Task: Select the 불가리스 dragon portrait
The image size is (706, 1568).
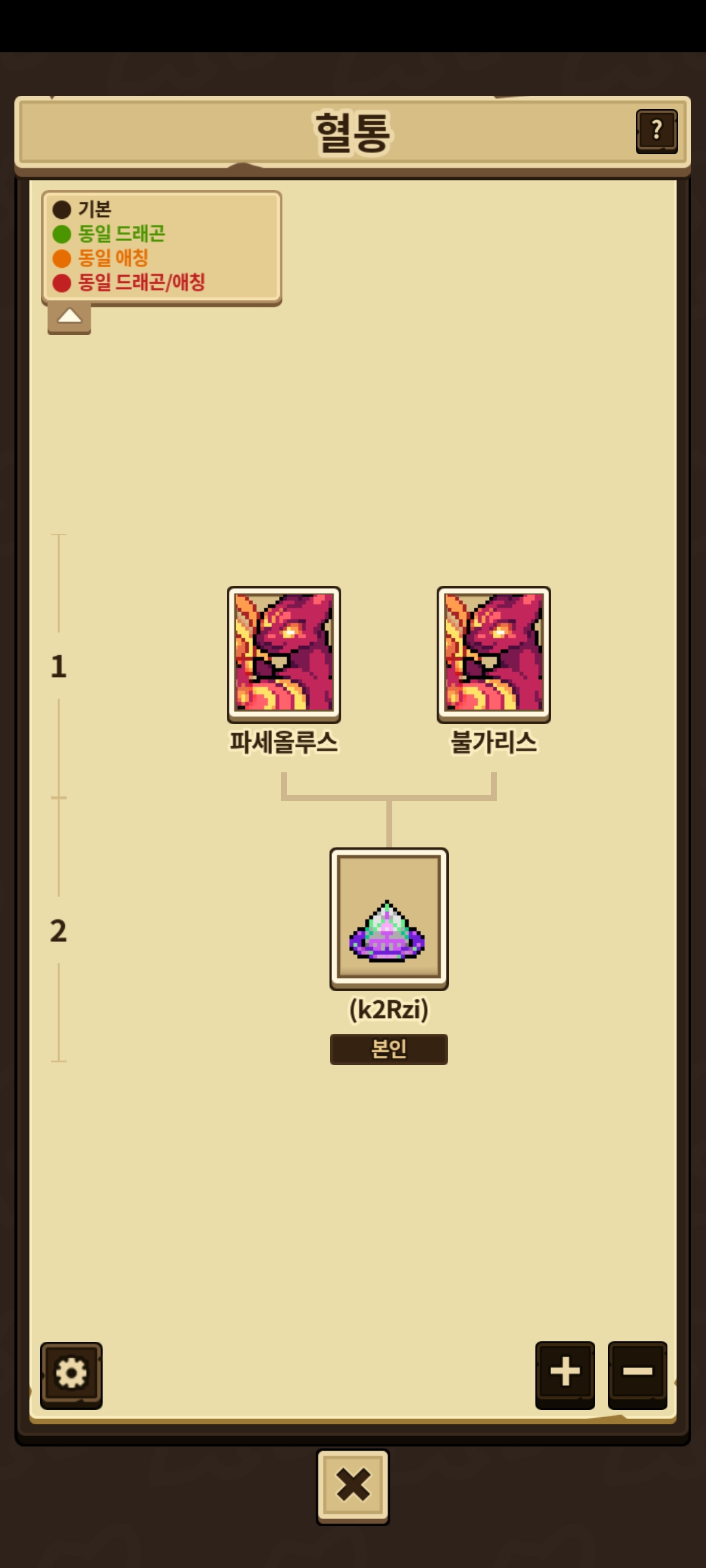Action: click(x=494, y=654)
